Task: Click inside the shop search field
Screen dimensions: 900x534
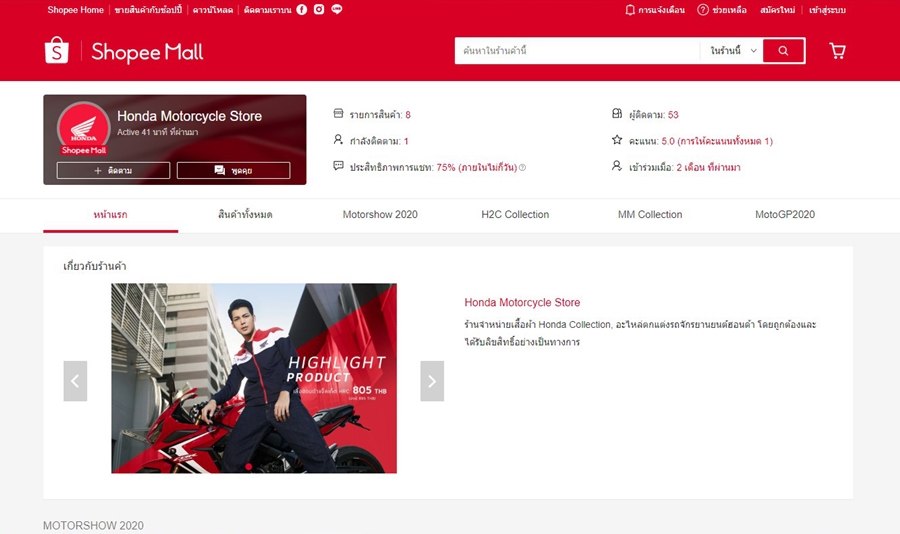Action: click(575, 51)
